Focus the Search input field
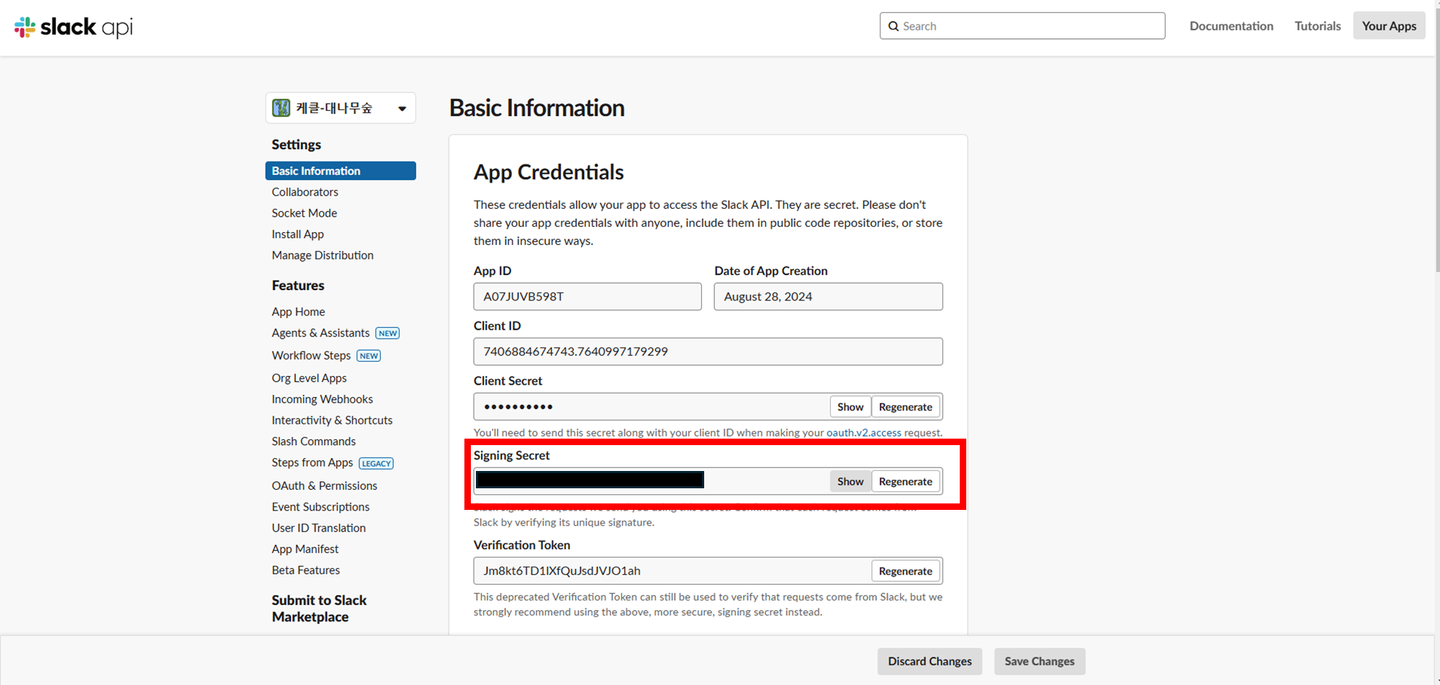The width and height of the screenshot is (1440, 685). click(x=1023, y=26)
